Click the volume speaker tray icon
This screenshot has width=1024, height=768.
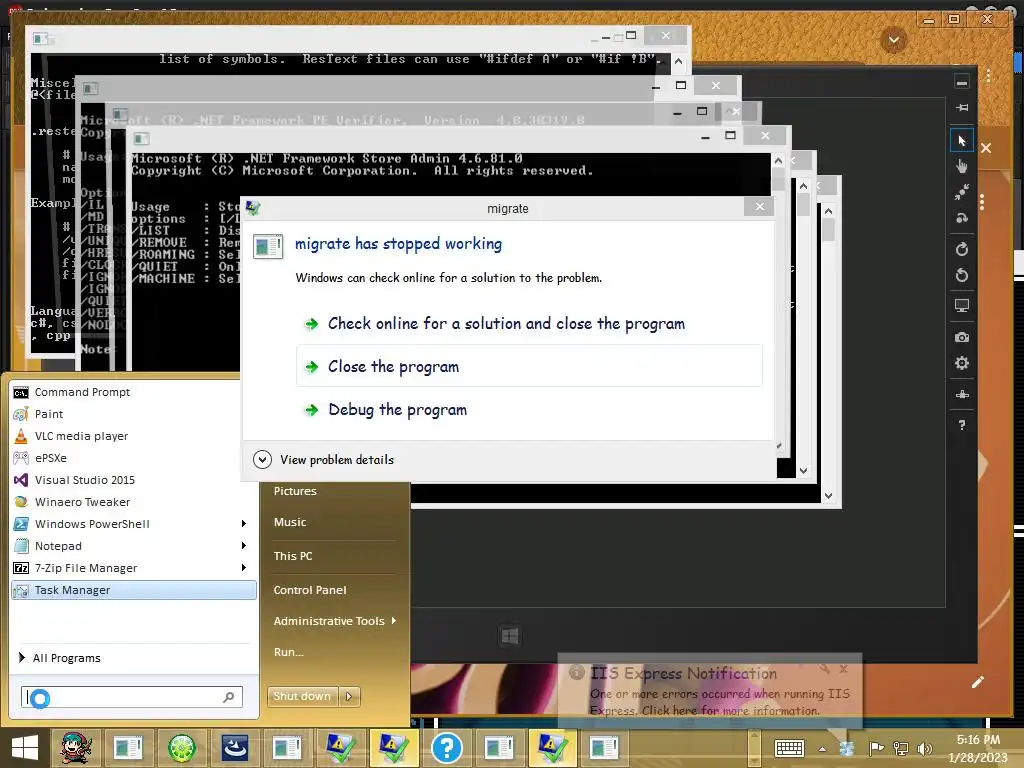coord(924,748)
